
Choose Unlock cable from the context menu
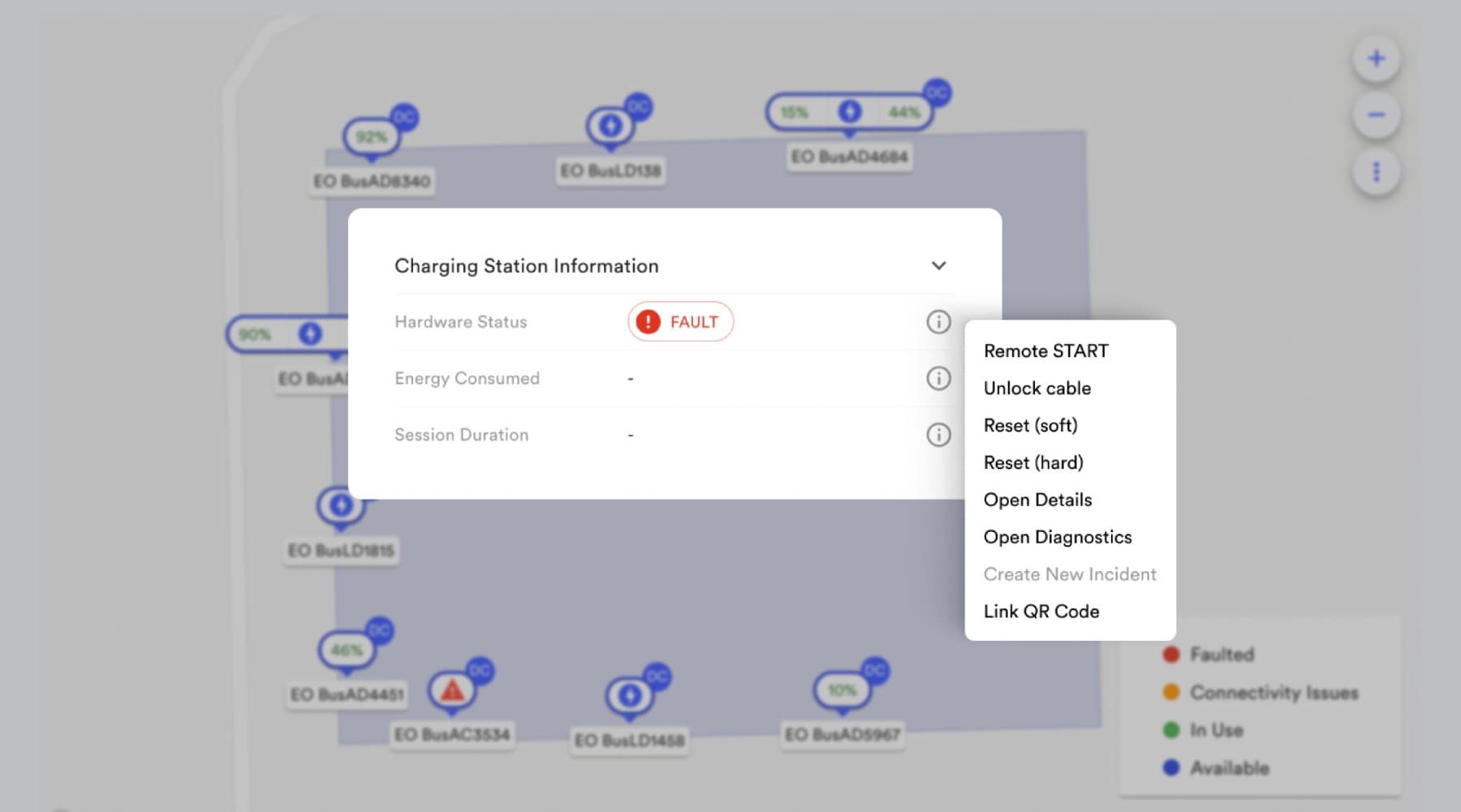pyautogui.click(x=1036, y=389)
